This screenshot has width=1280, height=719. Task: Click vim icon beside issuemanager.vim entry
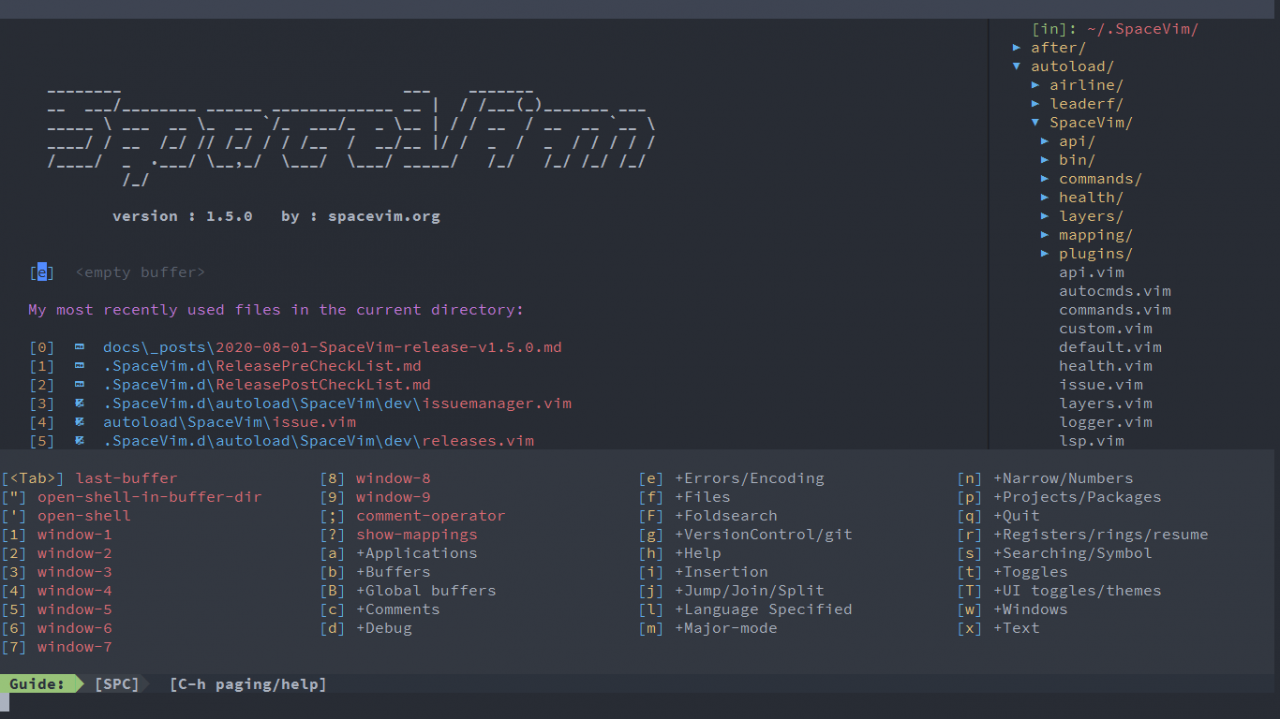point(79,403)
